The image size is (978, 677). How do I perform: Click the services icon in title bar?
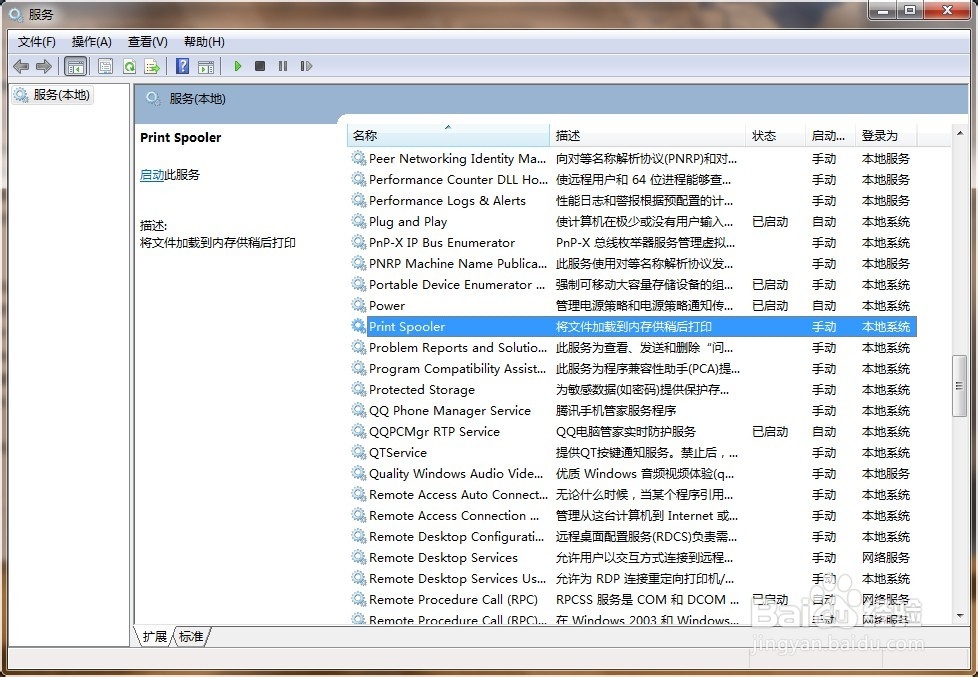(x=16, y=14)
